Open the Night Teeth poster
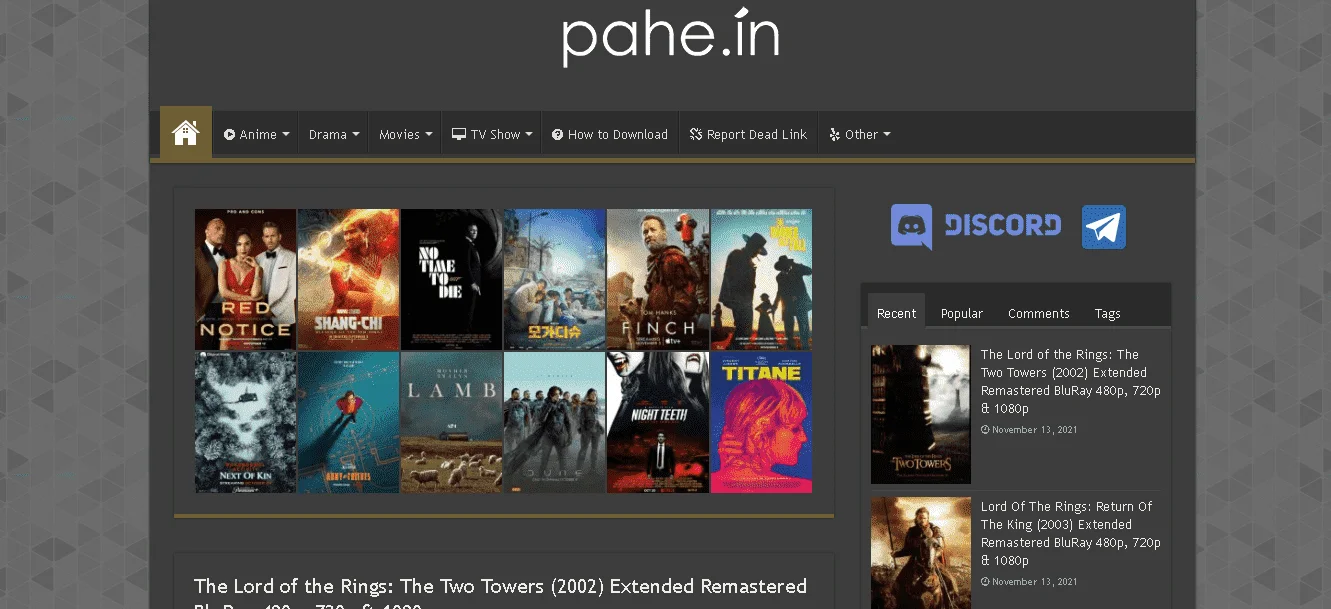1331x609 pixels. click(658, 422)
